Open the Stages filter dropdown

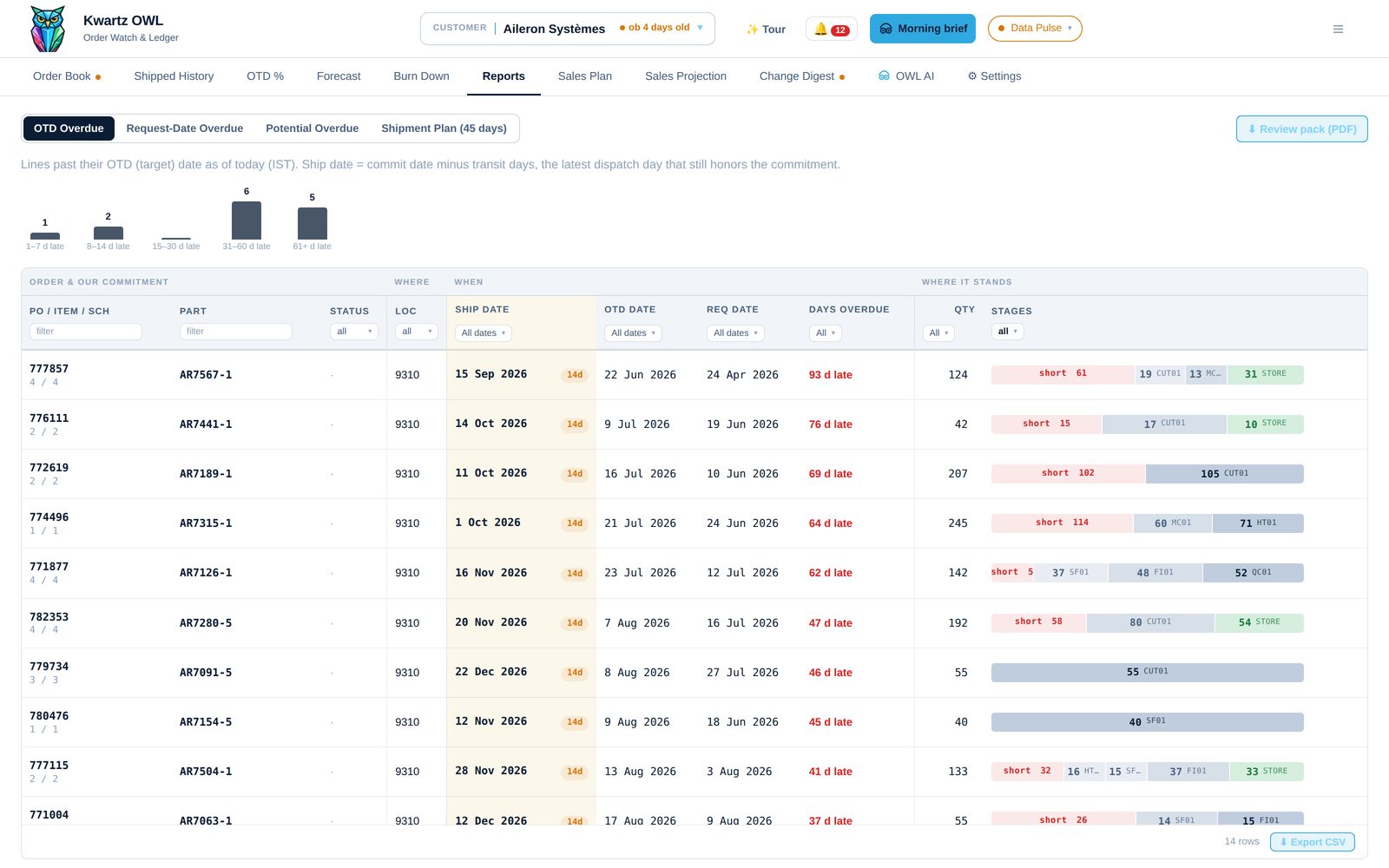click(1008, 332)
